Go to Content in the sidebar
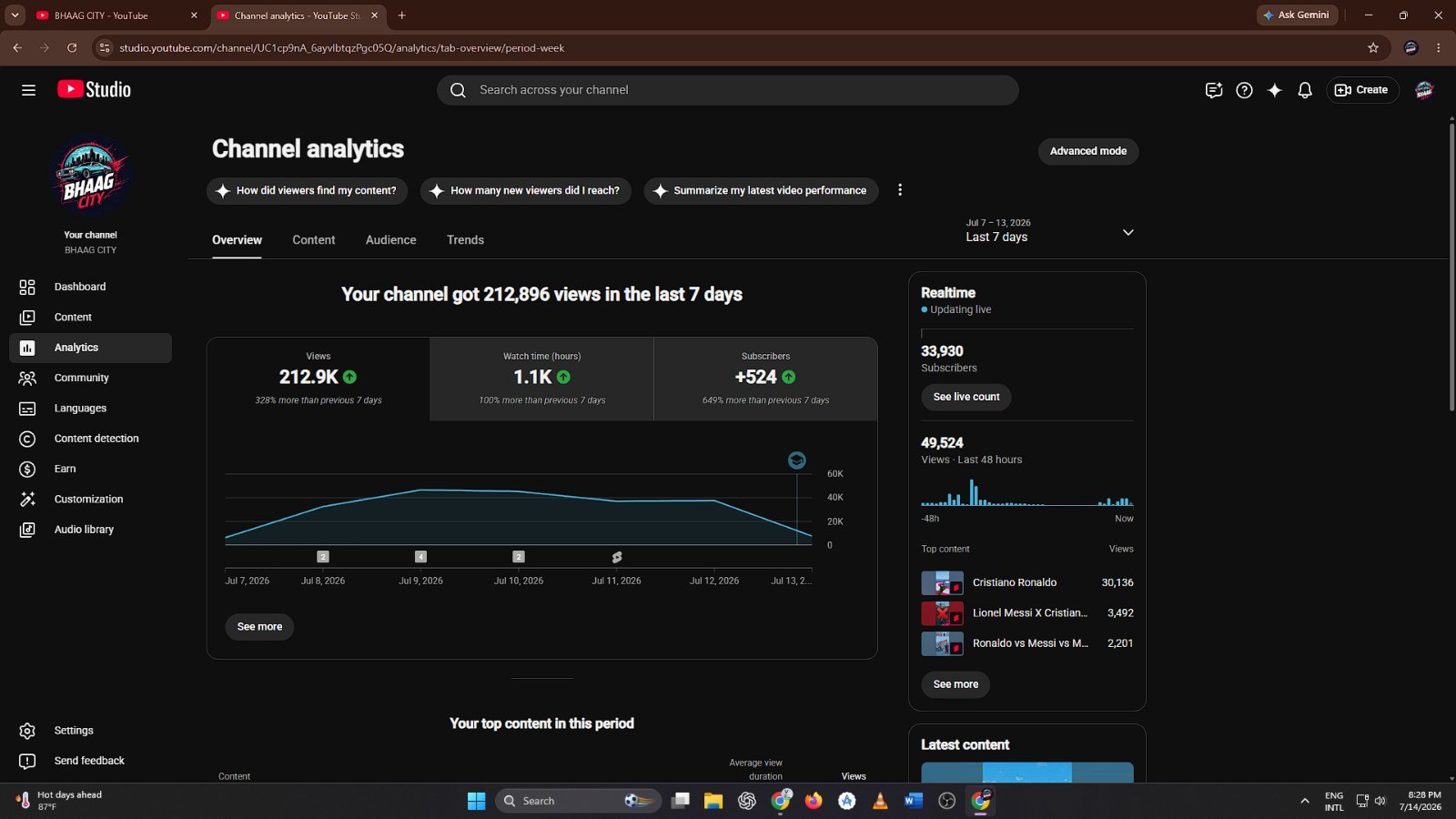Screen dimensions: 1456x819 coord(90,317)
